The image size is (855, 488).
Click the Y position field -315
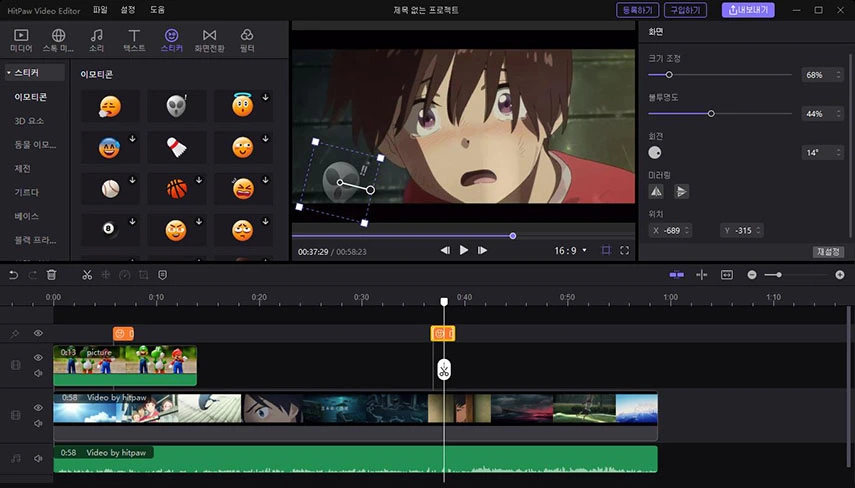[741, 231]
